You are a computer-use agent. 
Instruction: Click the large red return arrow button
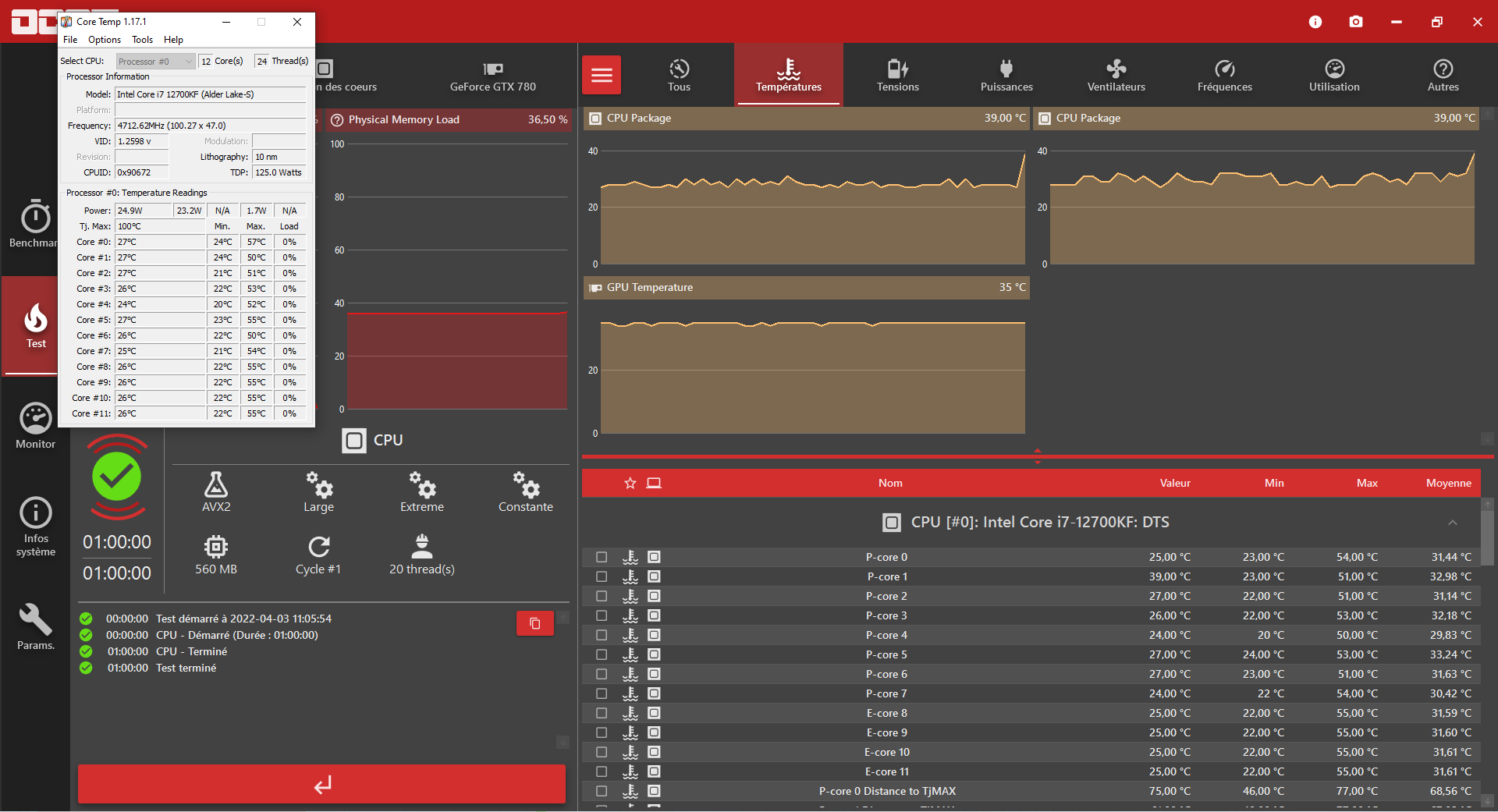coord(321,784)
